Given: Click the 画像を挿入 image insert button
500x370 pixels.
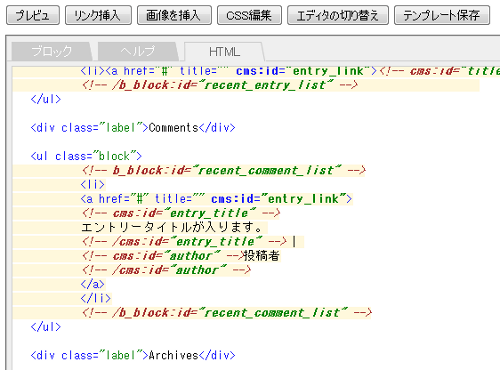Looking at the screenshot, I should coord(174,15).
